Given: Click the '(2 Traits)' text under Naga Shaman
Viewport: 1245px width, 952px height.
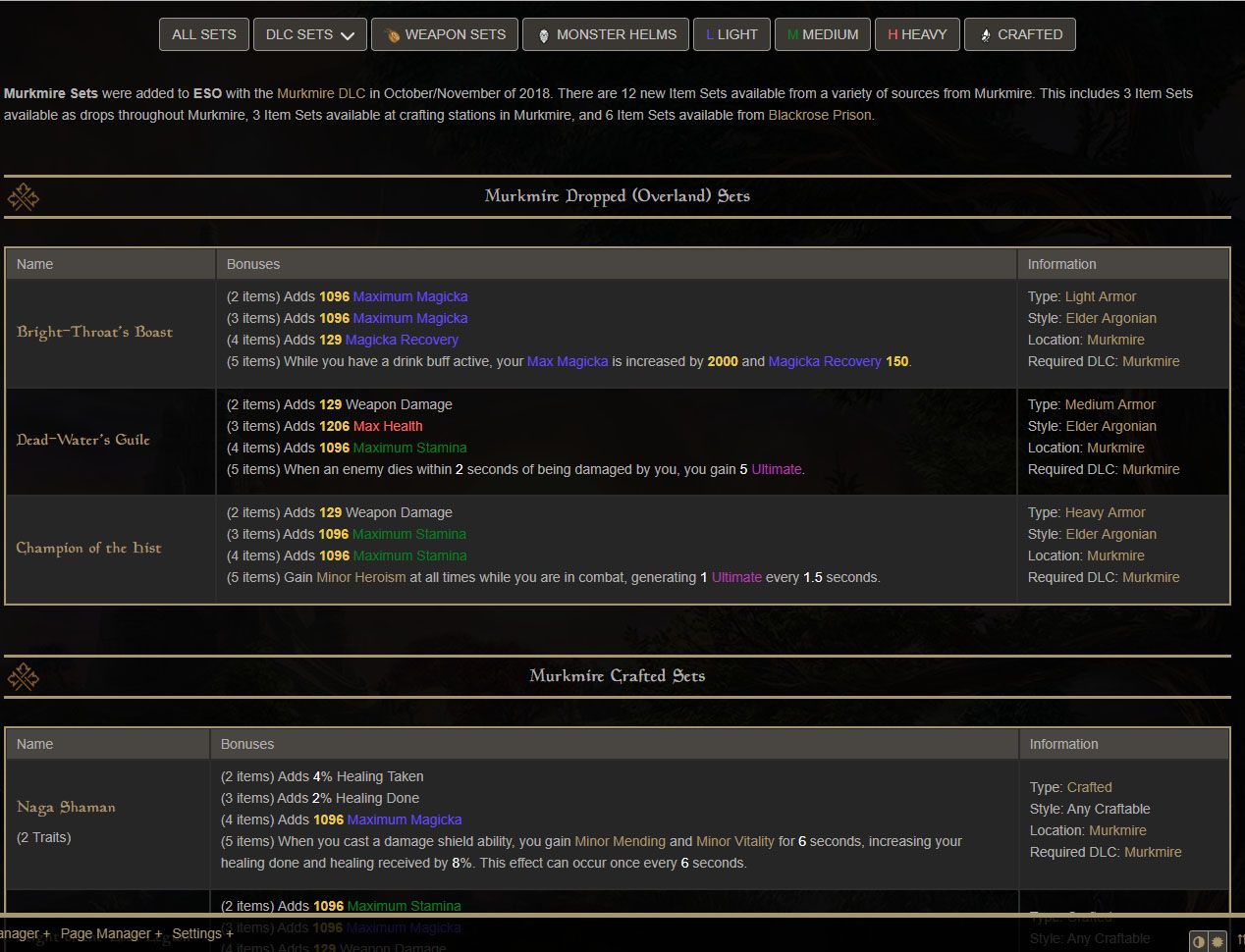Looking at the screenshot, I should coord(44,837).
